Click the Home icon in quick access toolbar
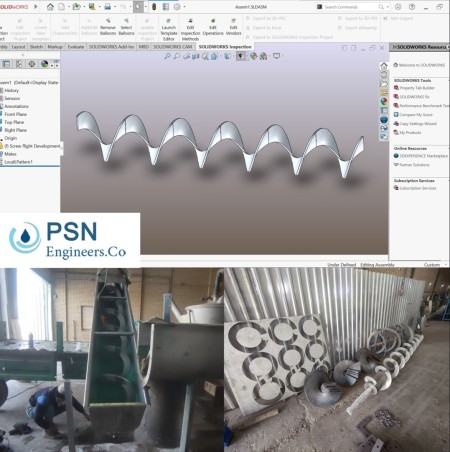This screenshot has width=450, height=452. (50, 7)
